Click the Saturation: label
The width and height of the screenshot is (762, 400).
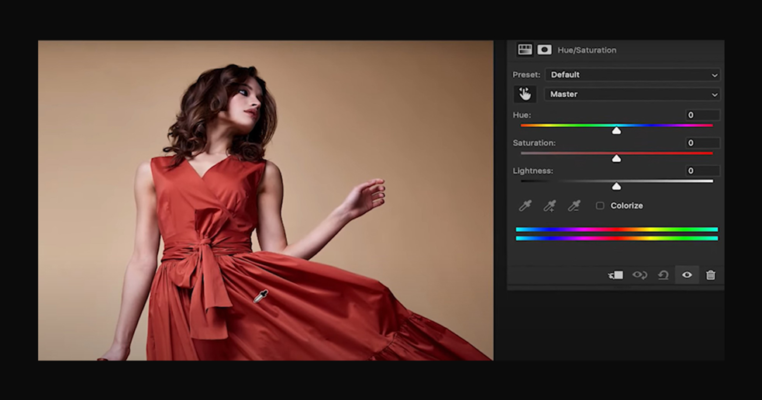pos(534,143)
